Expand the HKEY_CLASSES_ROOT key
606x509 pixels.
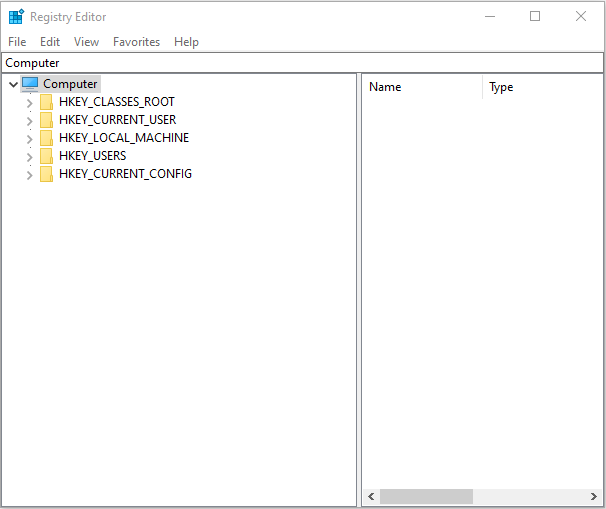(x=29, y=103)
